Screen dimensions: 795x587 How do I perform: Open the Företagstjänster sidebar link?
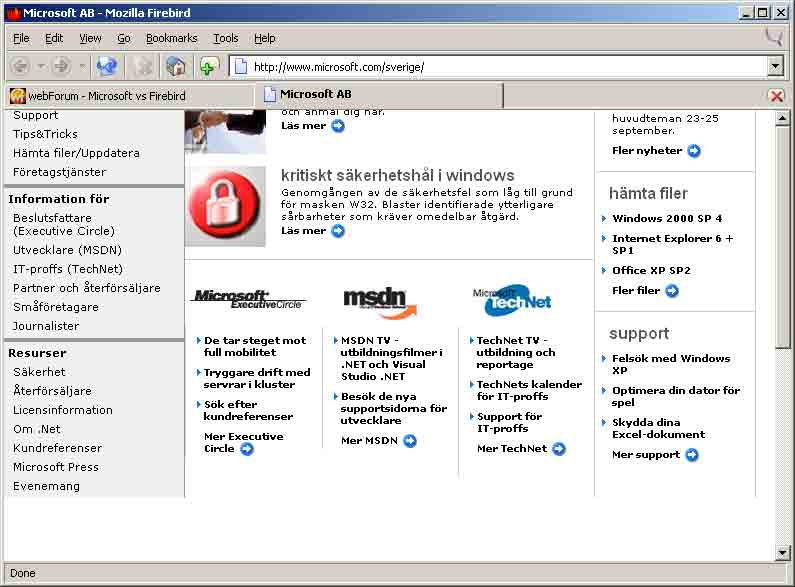coord(60,172)
